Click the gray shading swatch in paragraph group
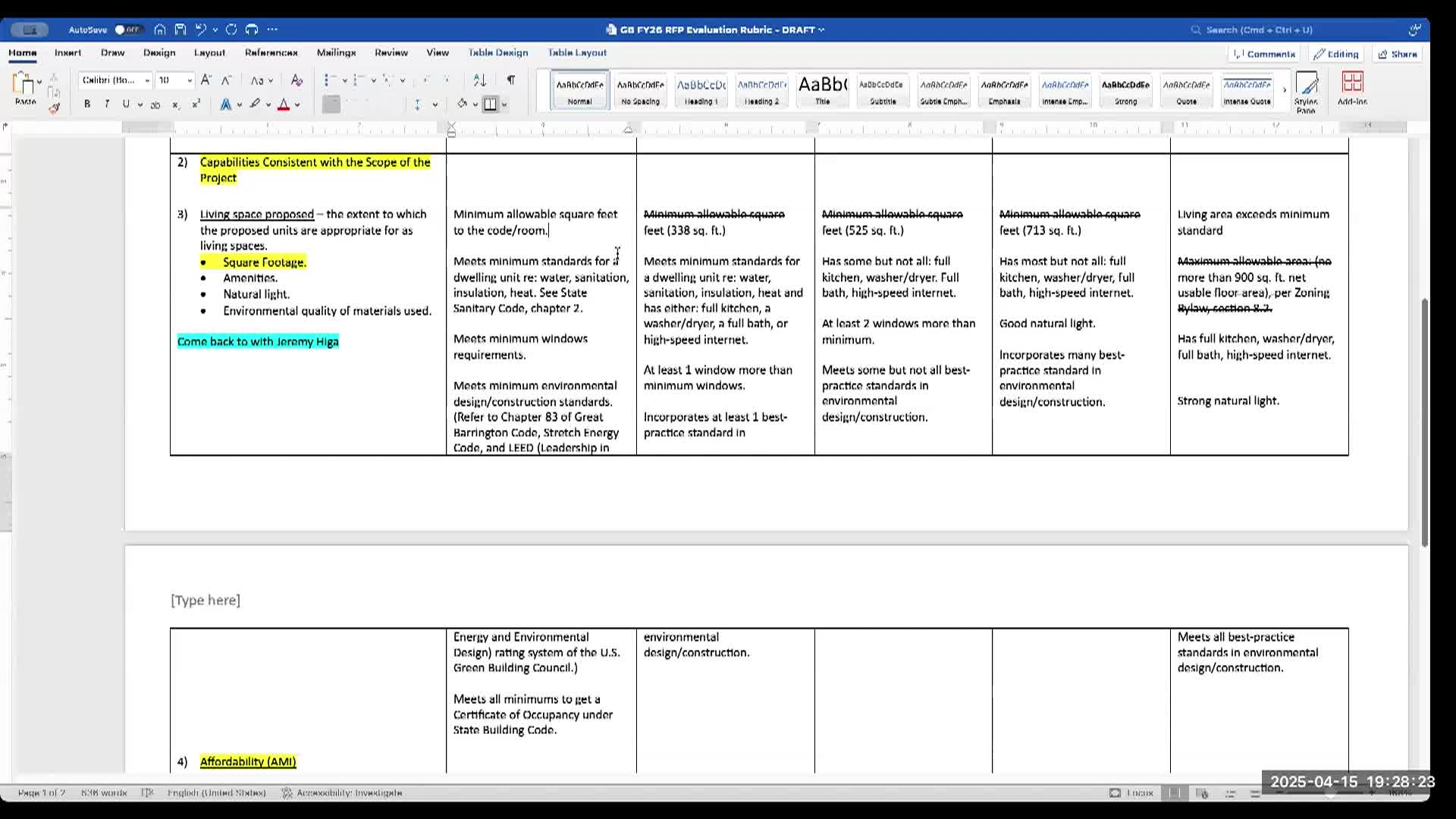 (331, 105)
